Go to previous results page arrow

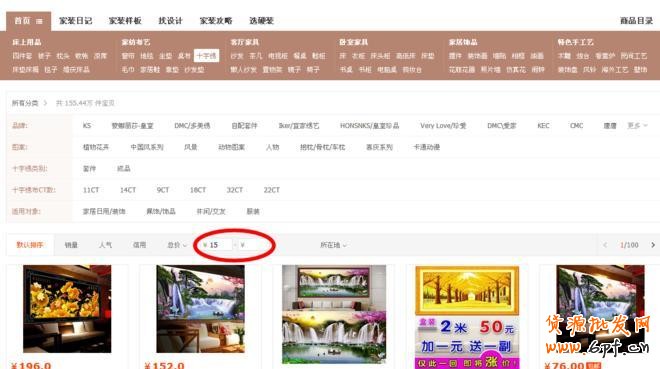tap(605, 245)
